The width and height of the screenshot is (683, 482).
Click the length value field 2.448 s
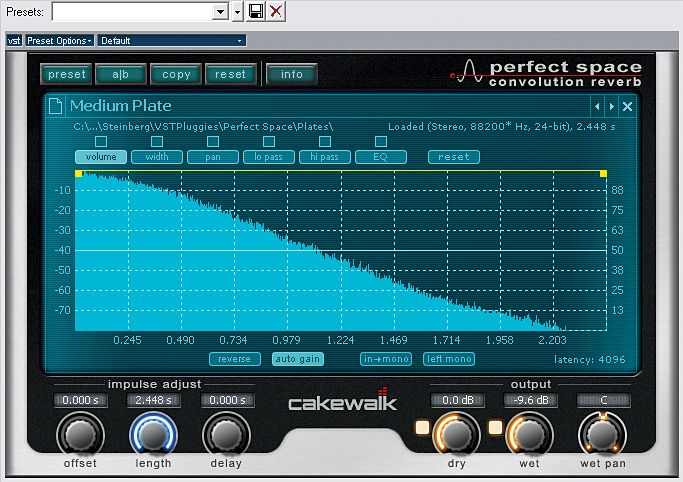pos(153,400)
